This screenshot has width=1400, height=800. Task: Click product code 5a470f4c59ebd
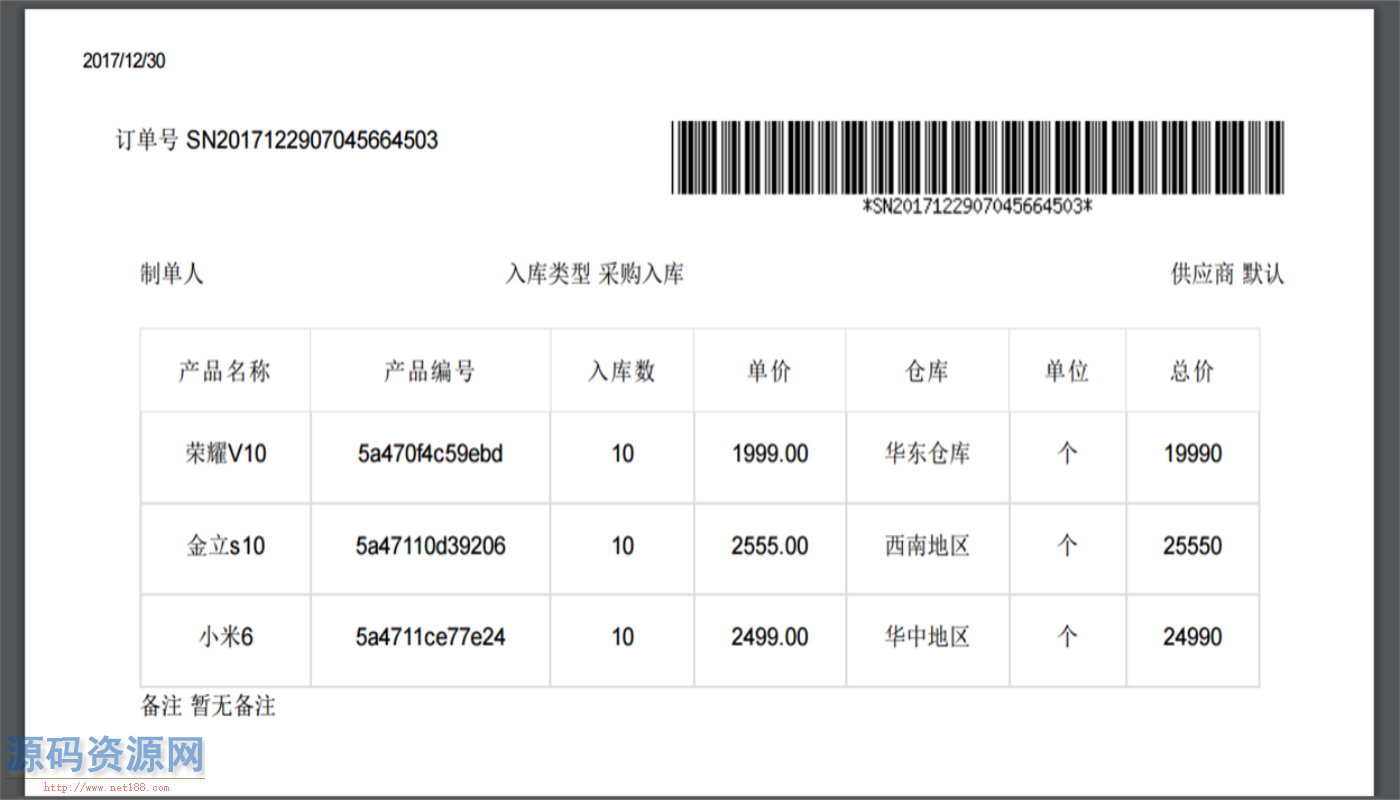coord(430,453)
